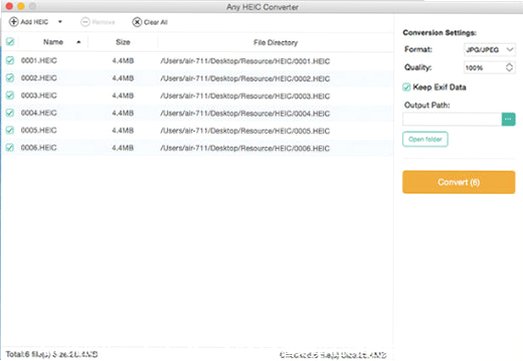The height and width of the screenshot is (361, 523).
Task: Uncheck the 0006.HEIC checkbox
Action: point(10,147)
